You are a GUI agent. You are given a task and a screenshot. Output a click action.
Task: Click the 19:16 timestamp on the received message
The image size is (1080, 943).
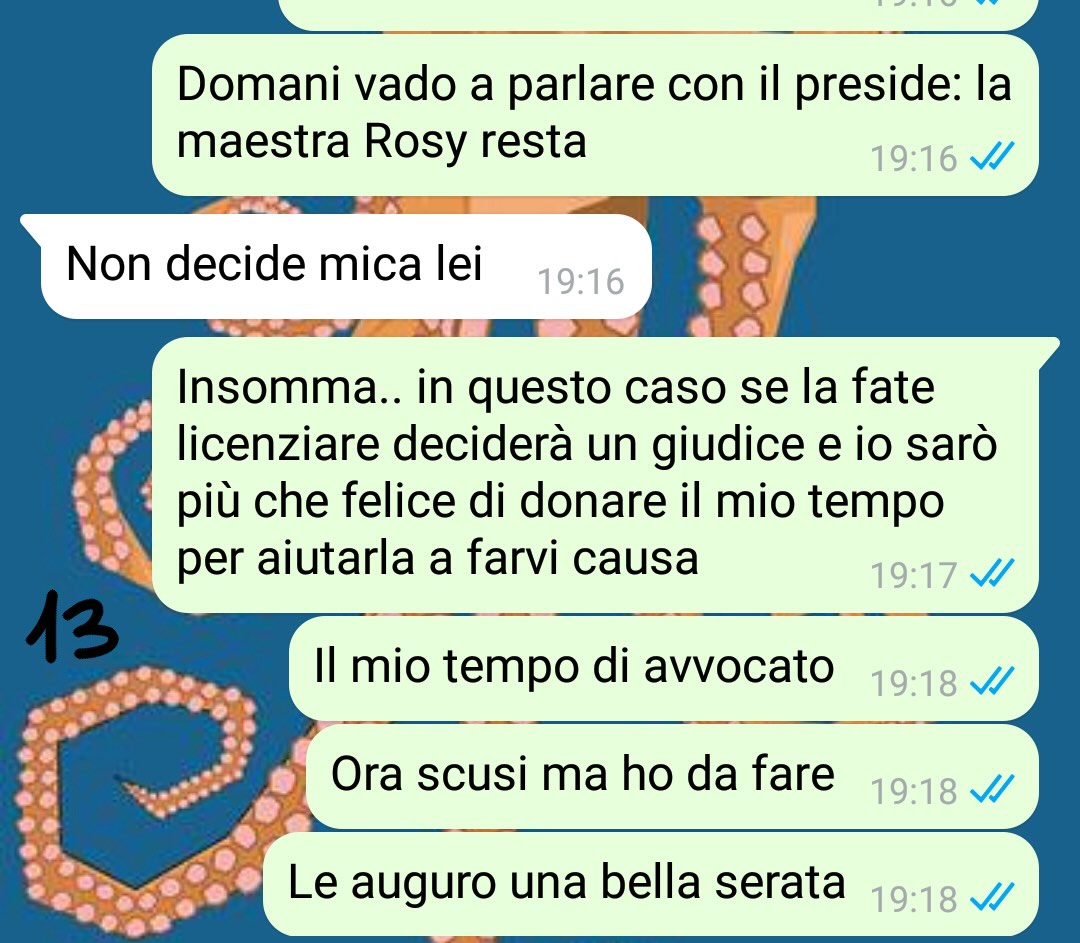click(581, 282)
